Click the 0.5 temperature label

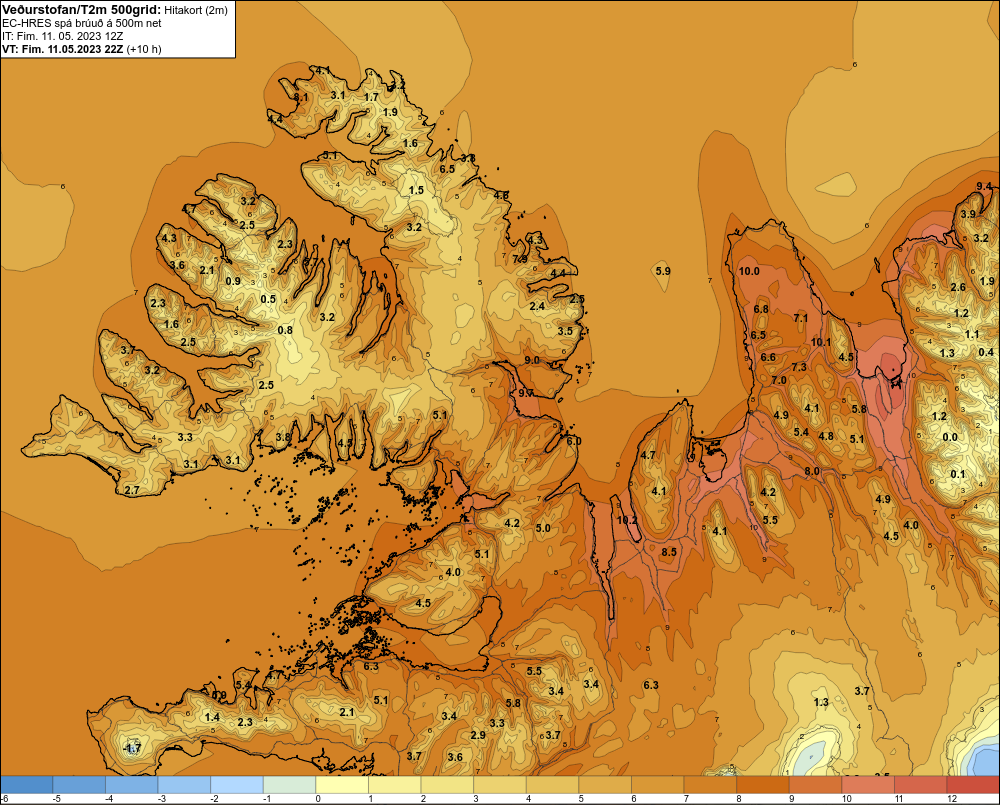tap(268, 299)
